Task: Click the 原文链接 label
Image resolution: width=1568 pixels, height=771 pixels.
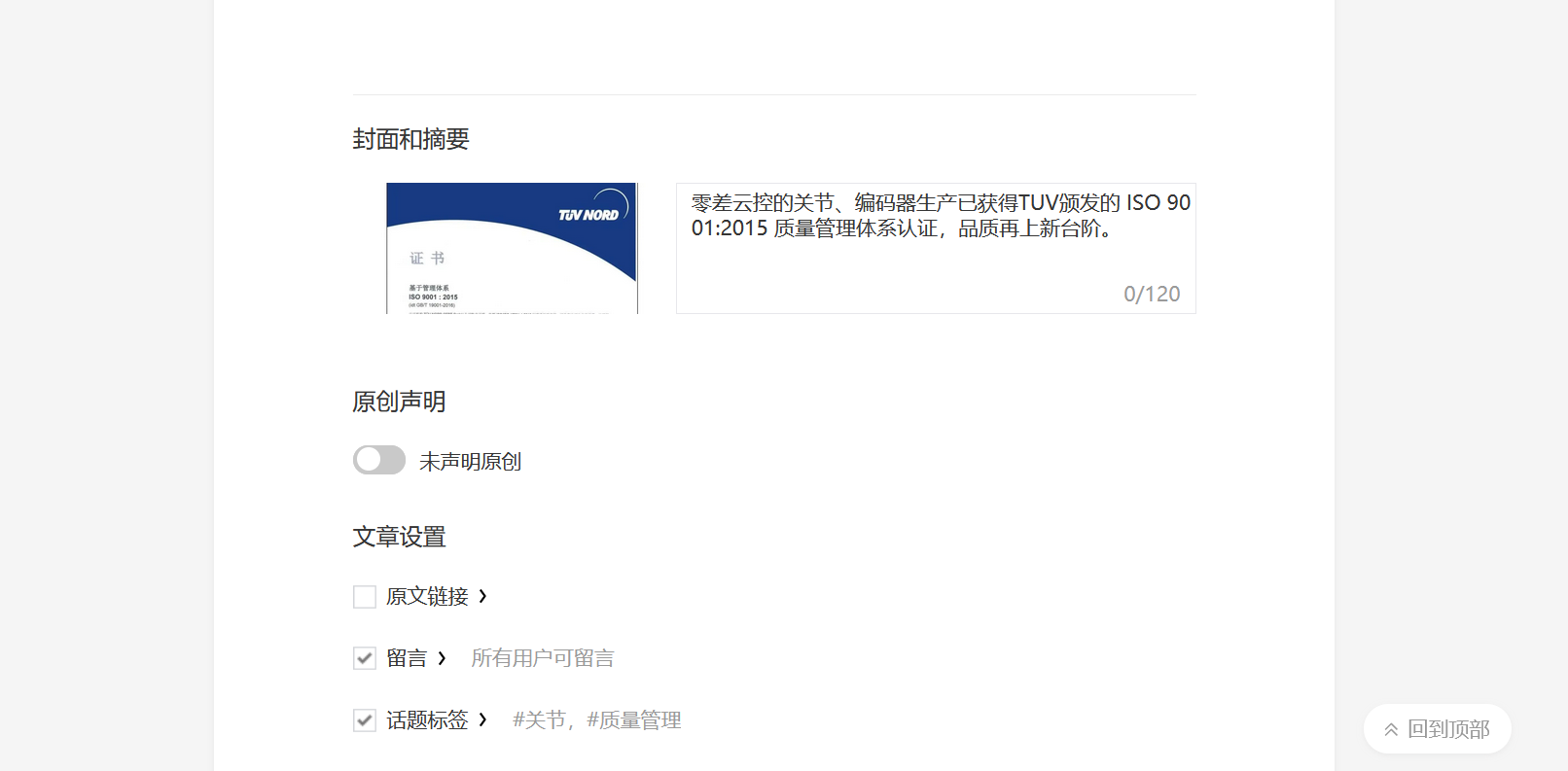Action: click(x=427, y=596)
